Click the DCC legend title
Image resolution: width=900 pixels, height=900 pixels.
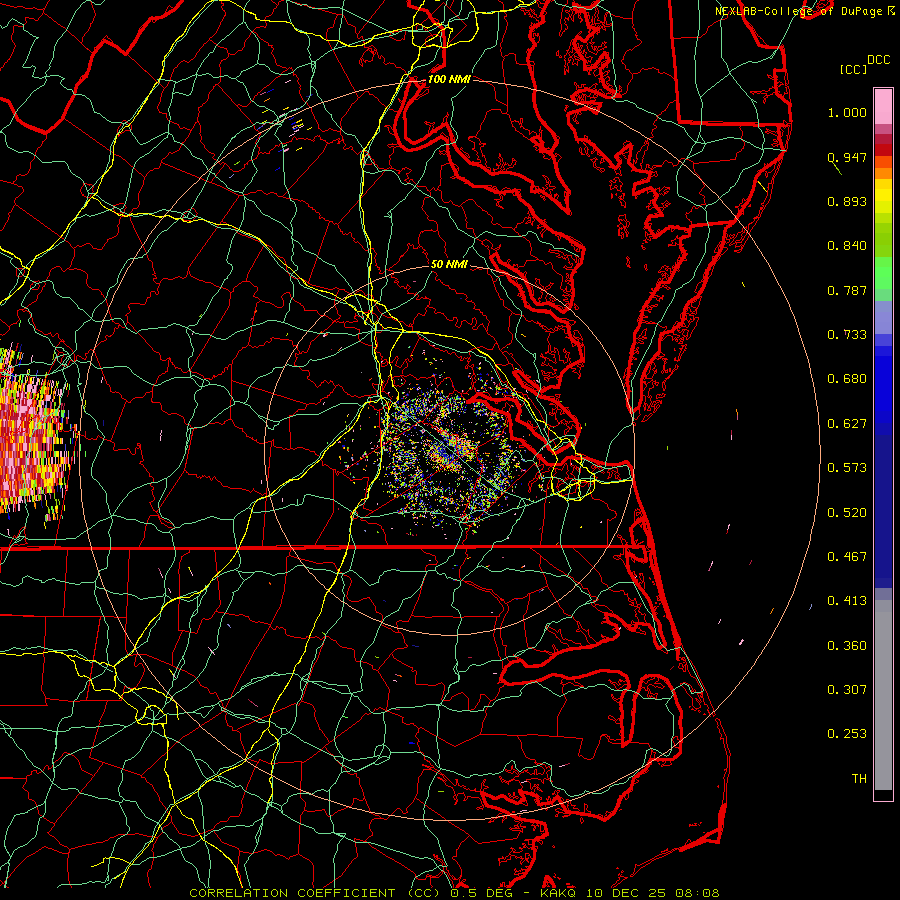[878, 60]
